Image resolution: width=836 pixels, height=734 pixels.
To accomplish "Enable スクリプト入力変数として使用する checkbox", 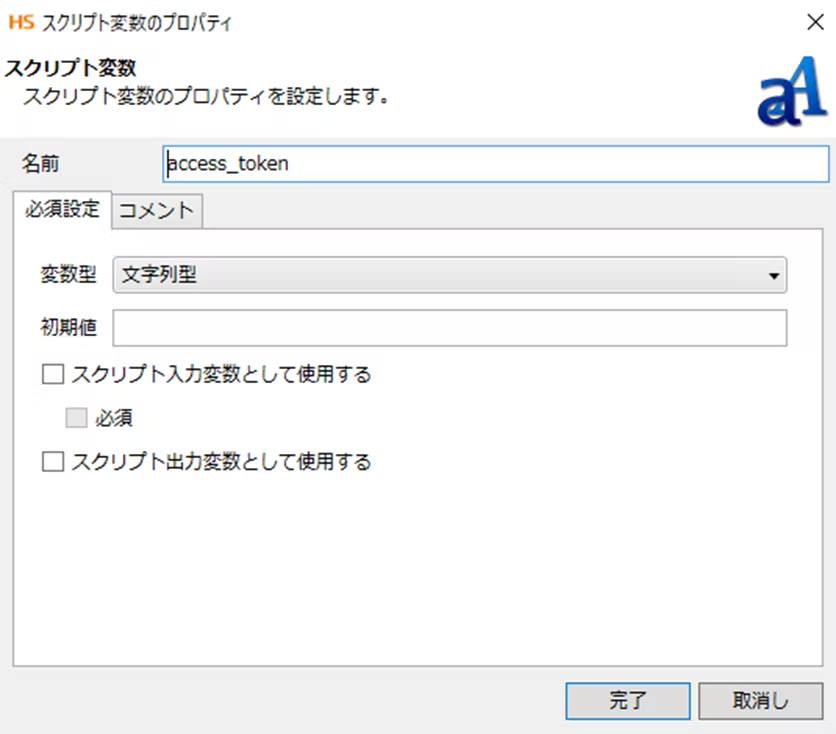I will tap(53, 375).
